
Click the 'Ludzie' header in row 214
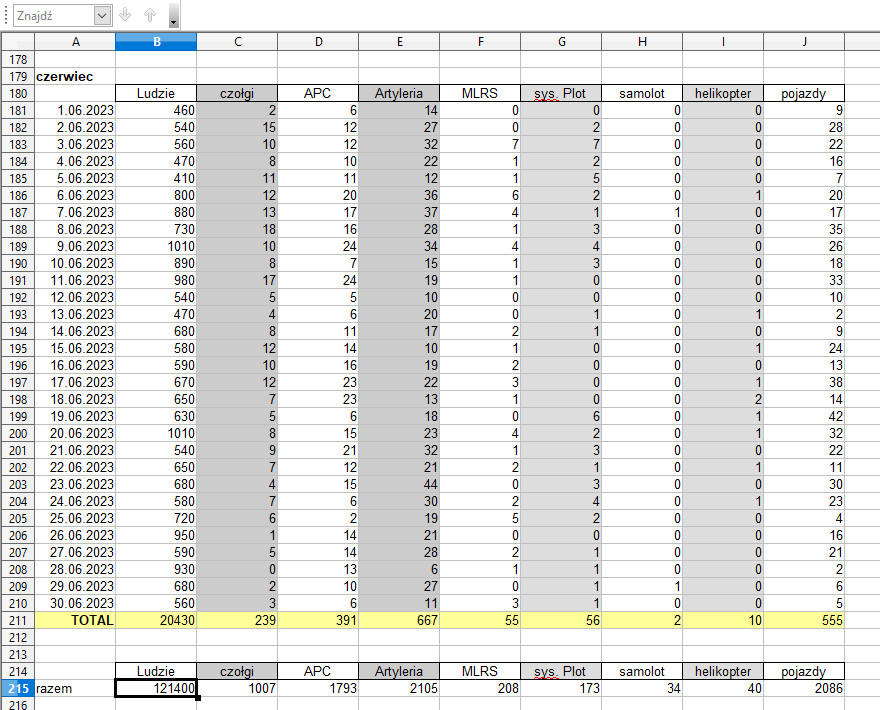[x=156, y=671]
